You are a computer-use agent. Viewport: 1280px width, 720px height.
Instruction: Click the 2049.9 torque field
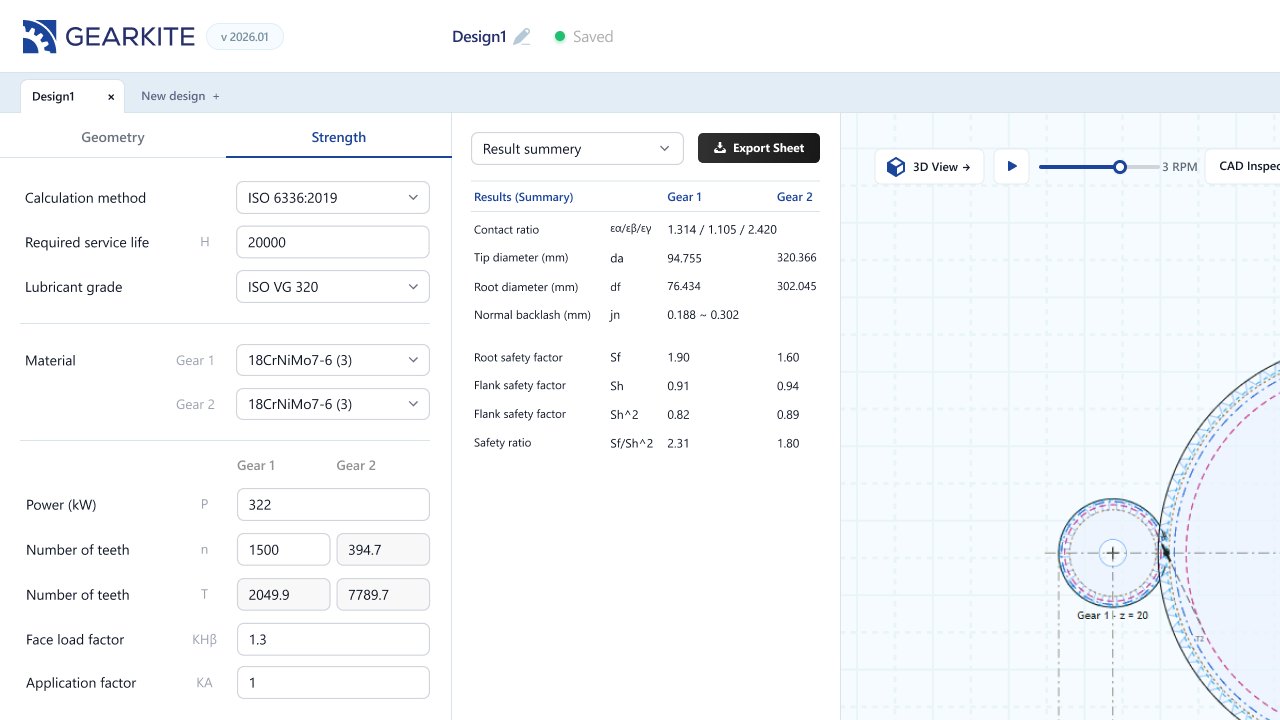point(283,595)
